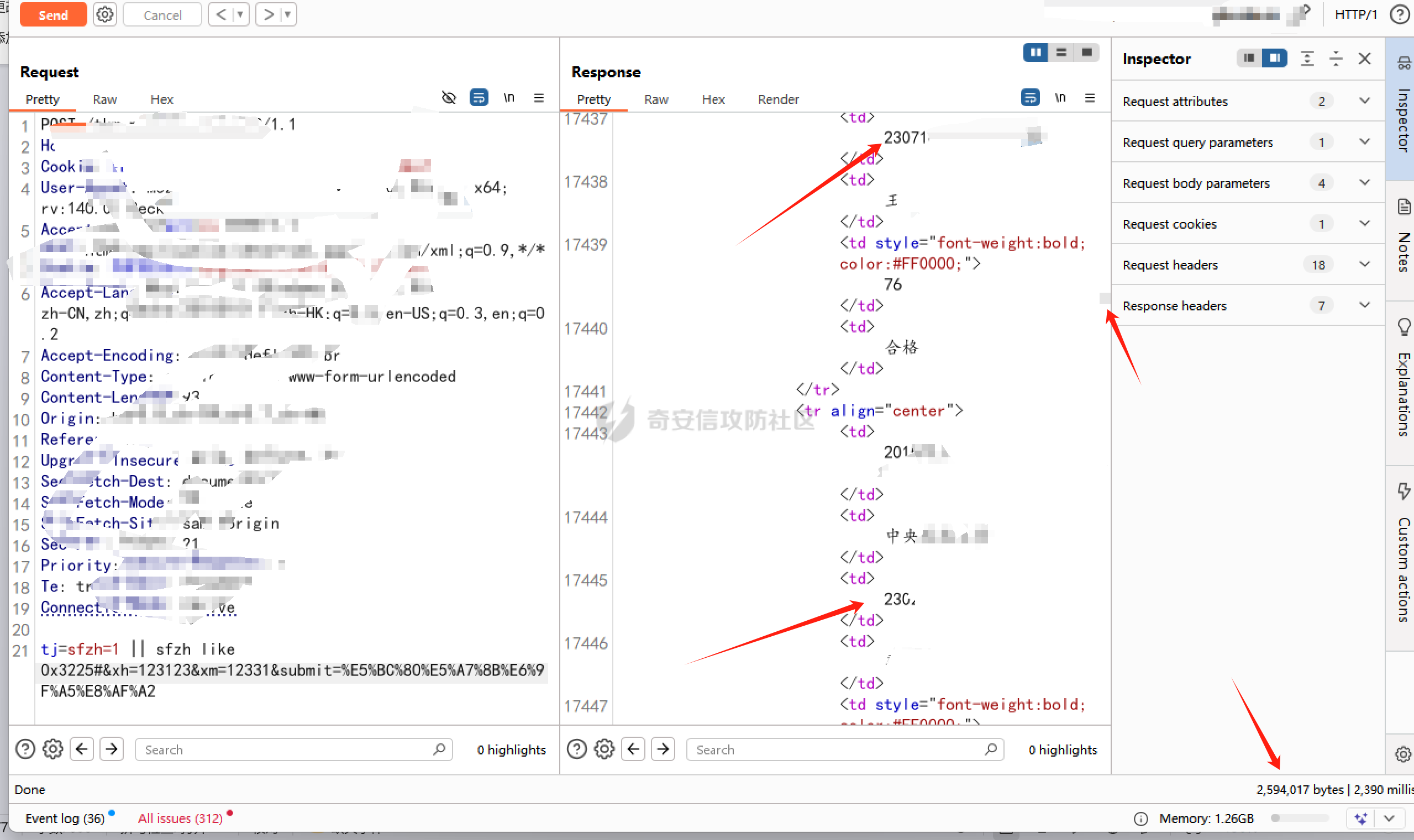Expand Request body parameters section
1414x840 pixels.
pyautogui.click(x=1248, y=183)
